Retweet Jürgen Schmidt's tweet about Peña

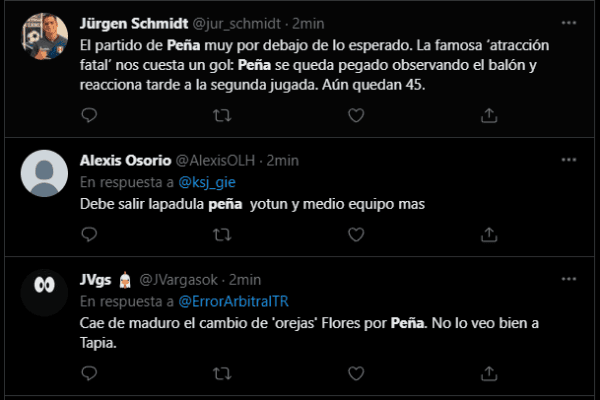(222, 117)
